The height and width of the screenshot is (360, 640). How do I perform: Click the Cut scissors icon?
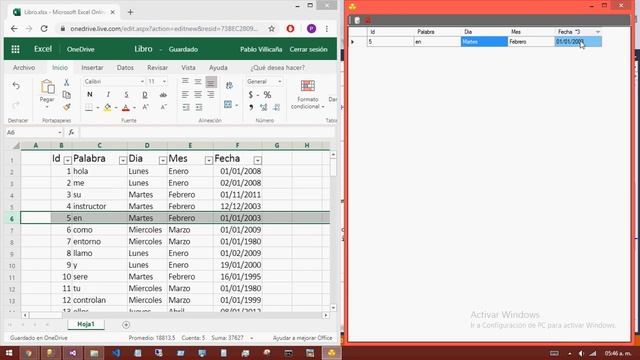(x=66, y=82)
